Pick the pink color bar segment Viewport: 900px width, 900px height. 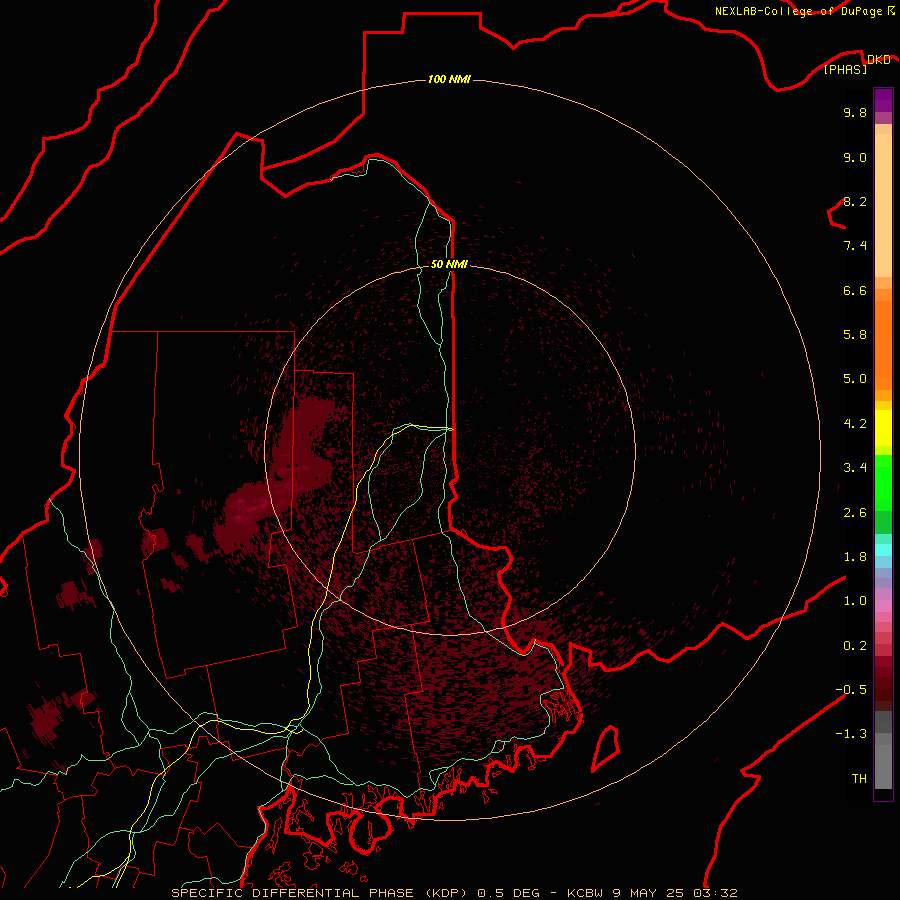click(x=883, y=606)
